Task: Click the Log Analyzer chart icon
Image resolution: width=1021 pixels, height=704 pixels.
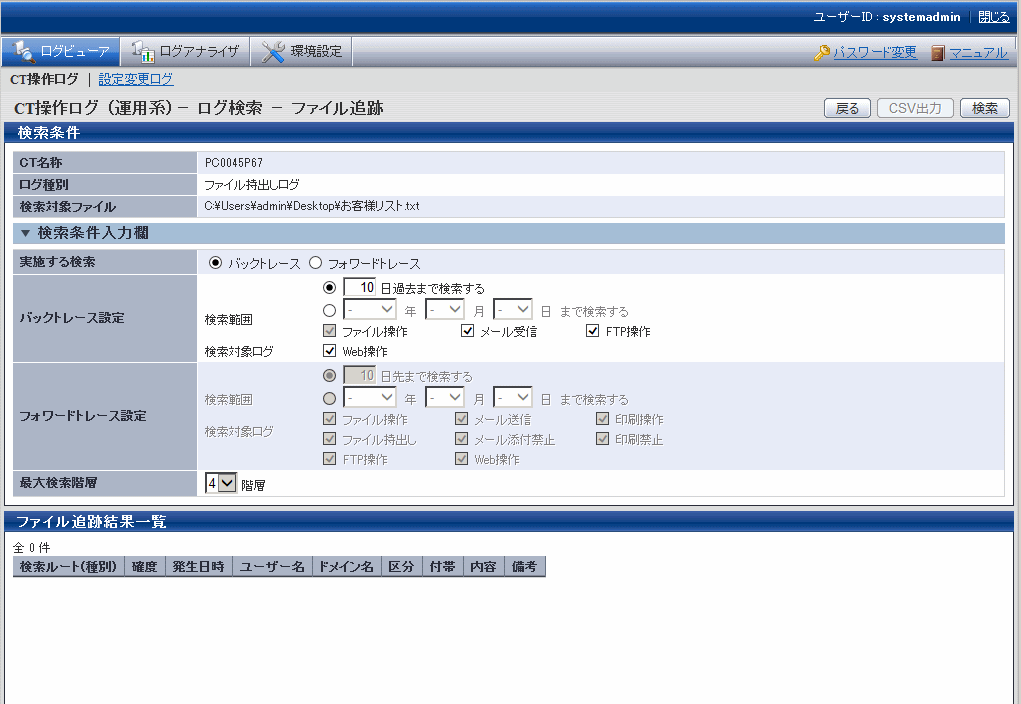Action: (142, 52)
